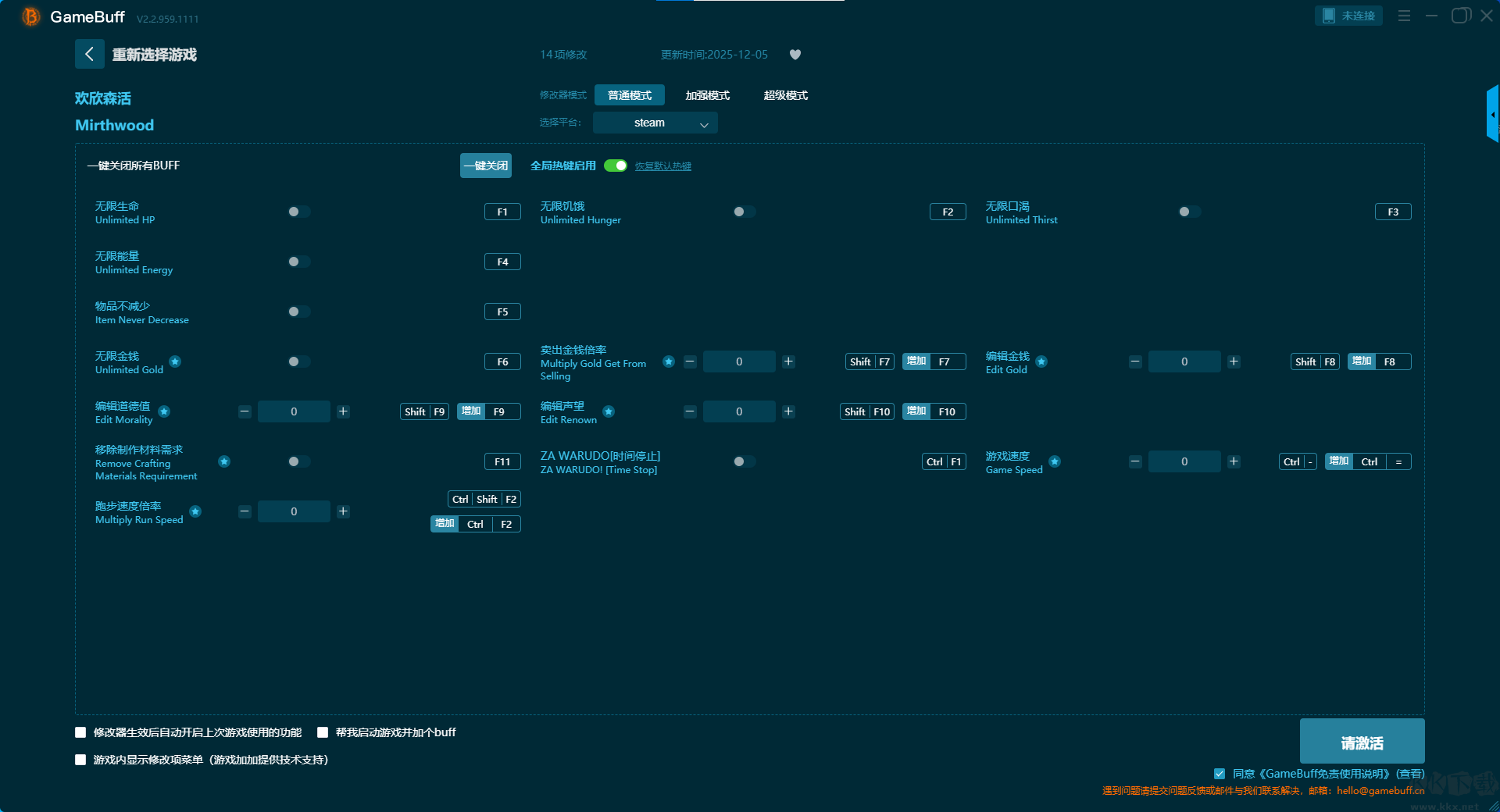Open the steam platform dropdown
Viewport: 1500px width, 812px height.
pos(655,123)
